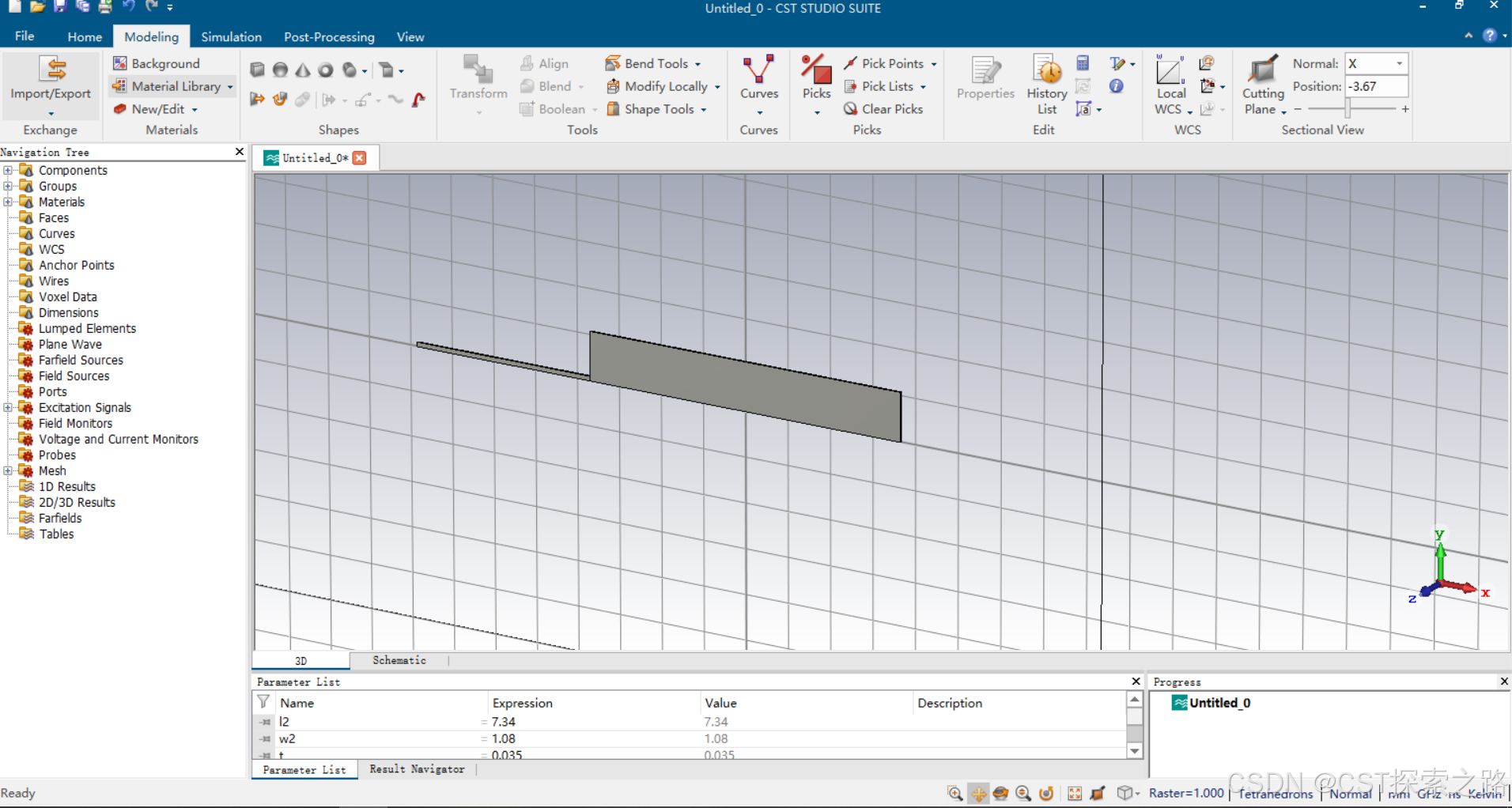Screen dimensions: 1512x808
Task: Click the blue information icon
Action: point(1117,86)
